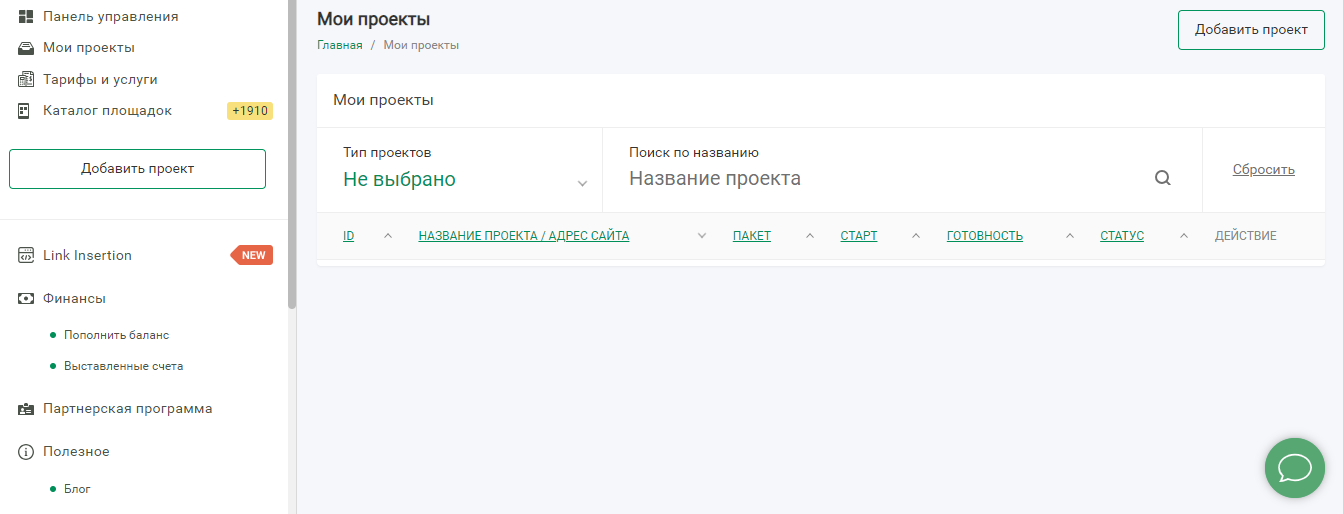Click Пополнить баланс link
The width and height of the screenshot is (1343, 514).
(x=116, y=335)
